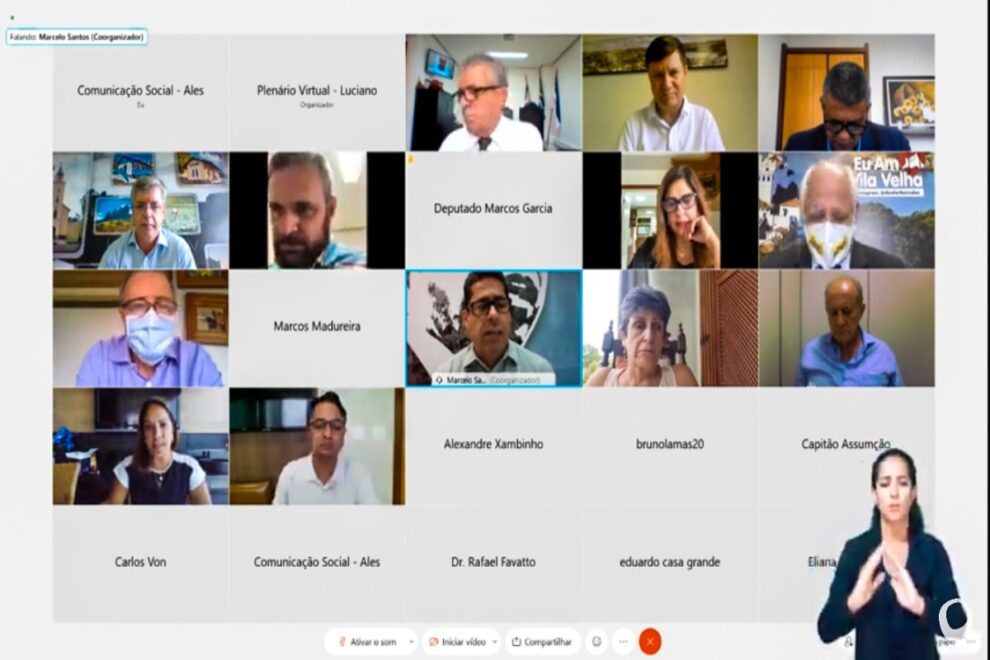
Task: Leave meeting with the red X button
Action: click(x=650, y=642)
